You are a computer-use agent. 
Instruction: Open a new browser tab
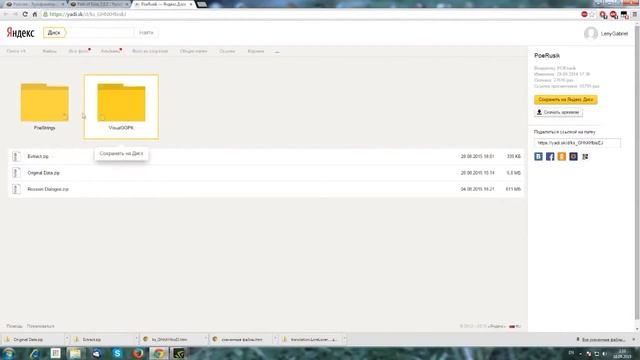pyautogui.click(x=202, y=4)
